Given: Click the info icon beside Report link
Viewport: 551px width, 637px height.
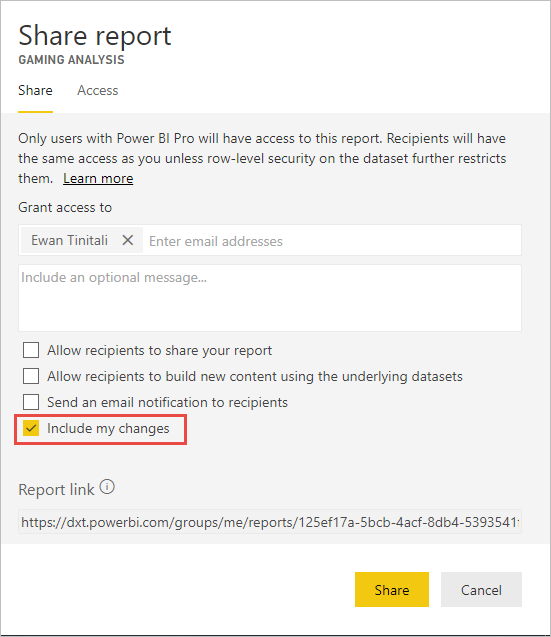Looking at the screenshot, I should point(107,487).
